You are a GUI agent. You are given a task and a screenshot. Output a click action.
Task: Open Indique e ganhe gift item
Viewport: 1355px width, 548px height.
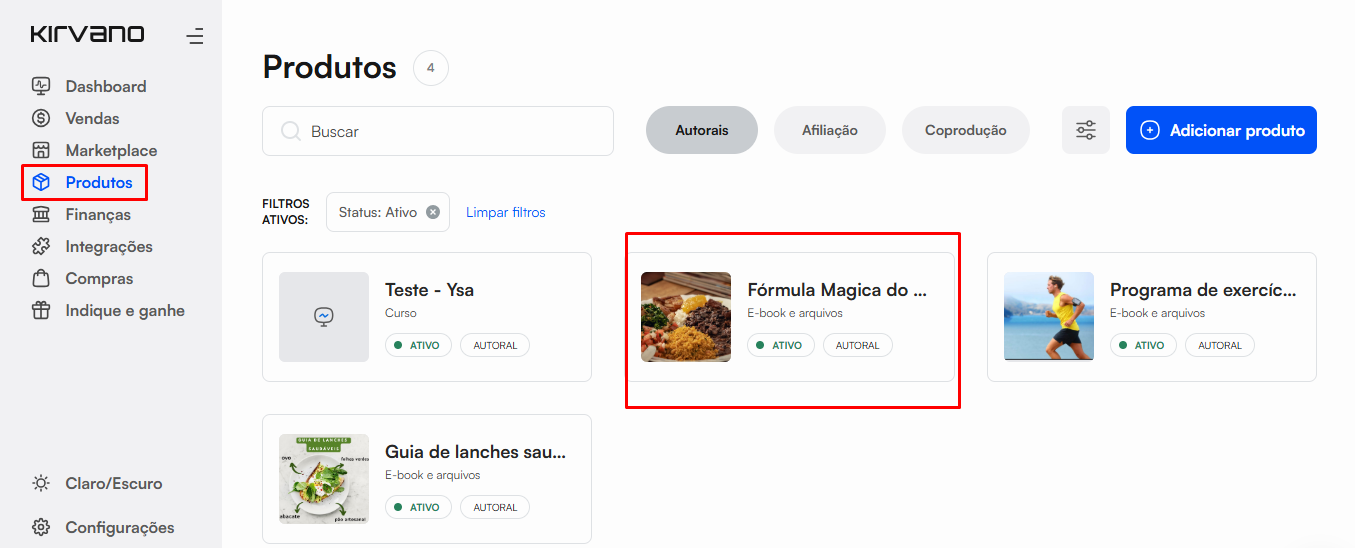point(124,310)
